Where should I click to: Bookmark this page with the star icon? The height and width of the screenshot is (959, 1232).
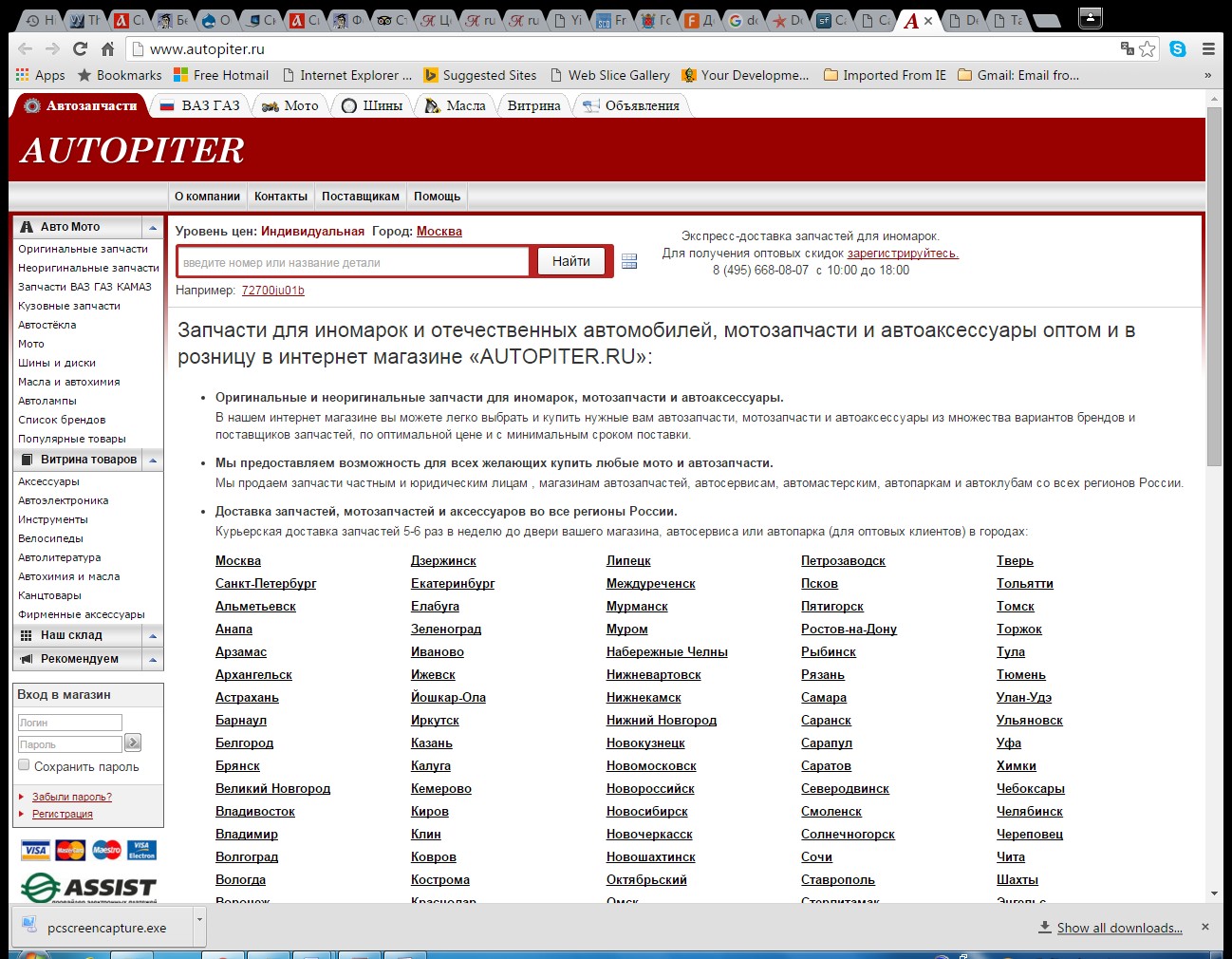[x=1148, y=49]
